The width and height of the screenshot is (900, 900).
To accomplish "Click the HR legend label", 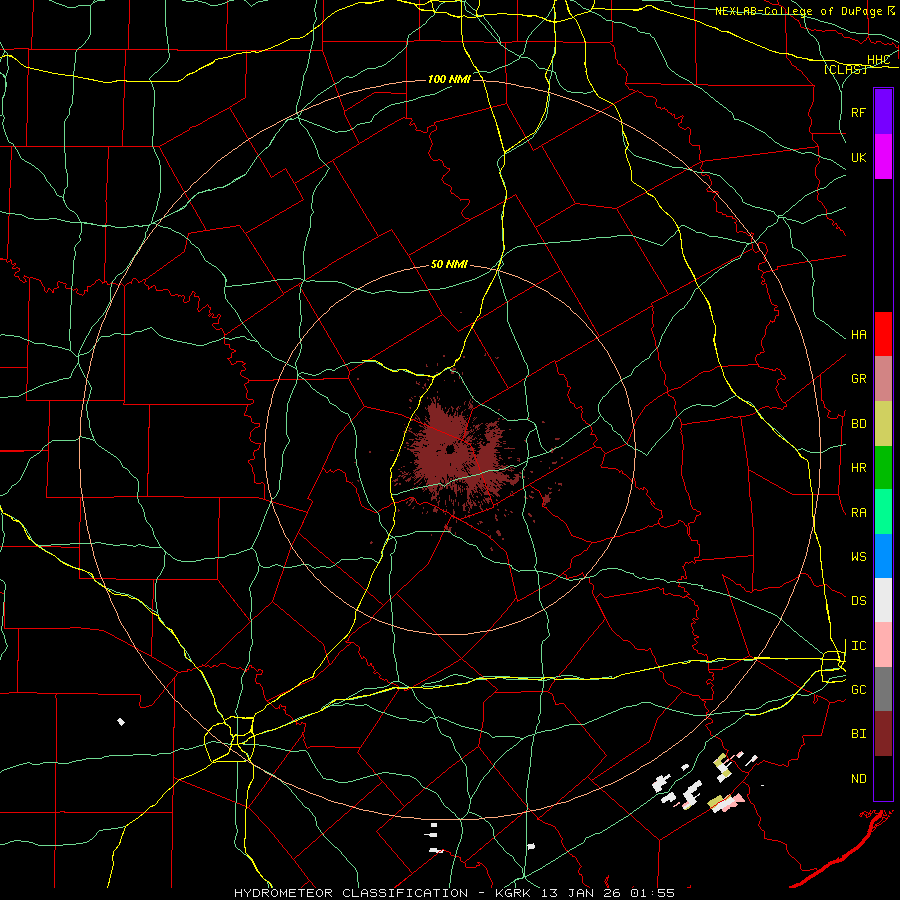I will pos(858,468).
